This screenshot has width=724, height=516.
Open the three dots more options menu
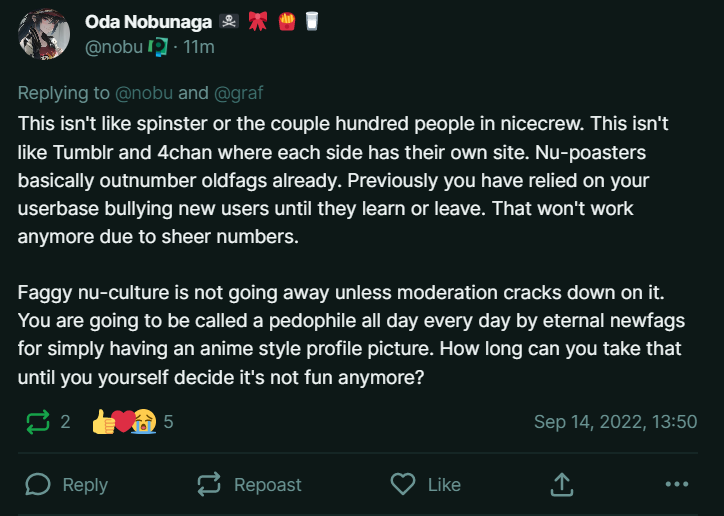coord(677,484)
